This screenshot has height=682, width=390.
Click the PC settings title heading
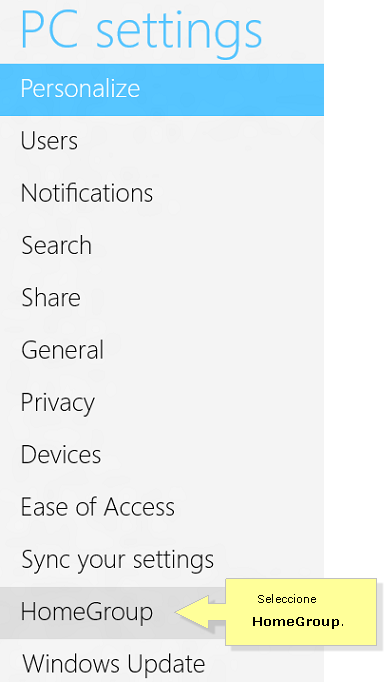pyautogui.click(x=141, y=31)
